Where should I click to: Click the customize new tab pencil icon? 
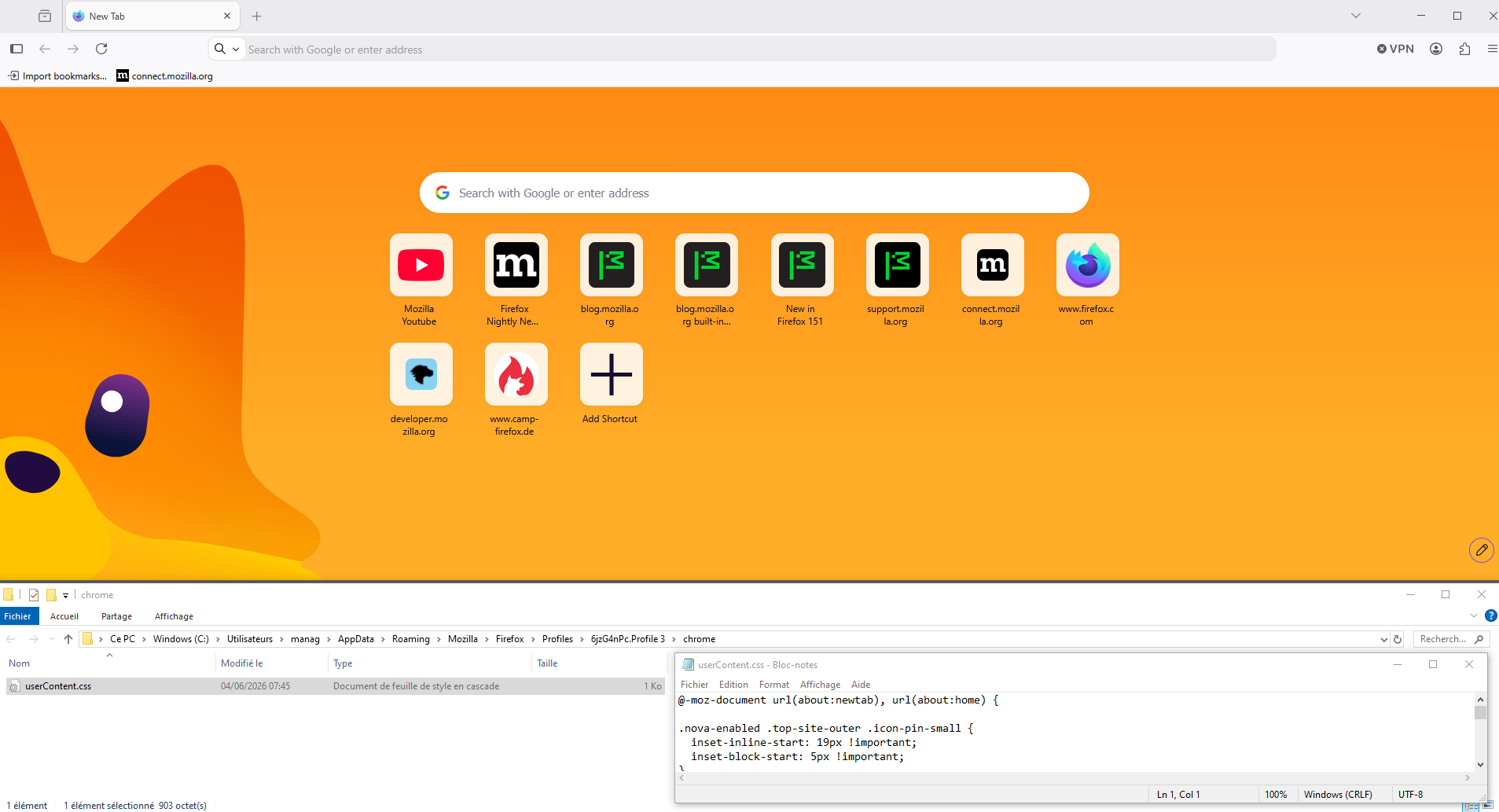pyautogui.click(x=1481, y=550)
